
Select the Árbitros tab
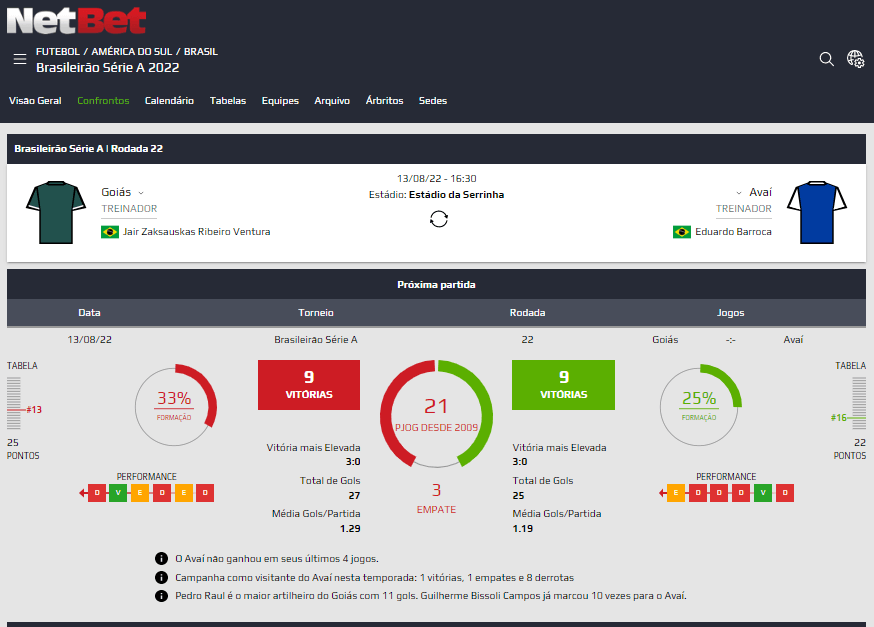pos(384,101)
